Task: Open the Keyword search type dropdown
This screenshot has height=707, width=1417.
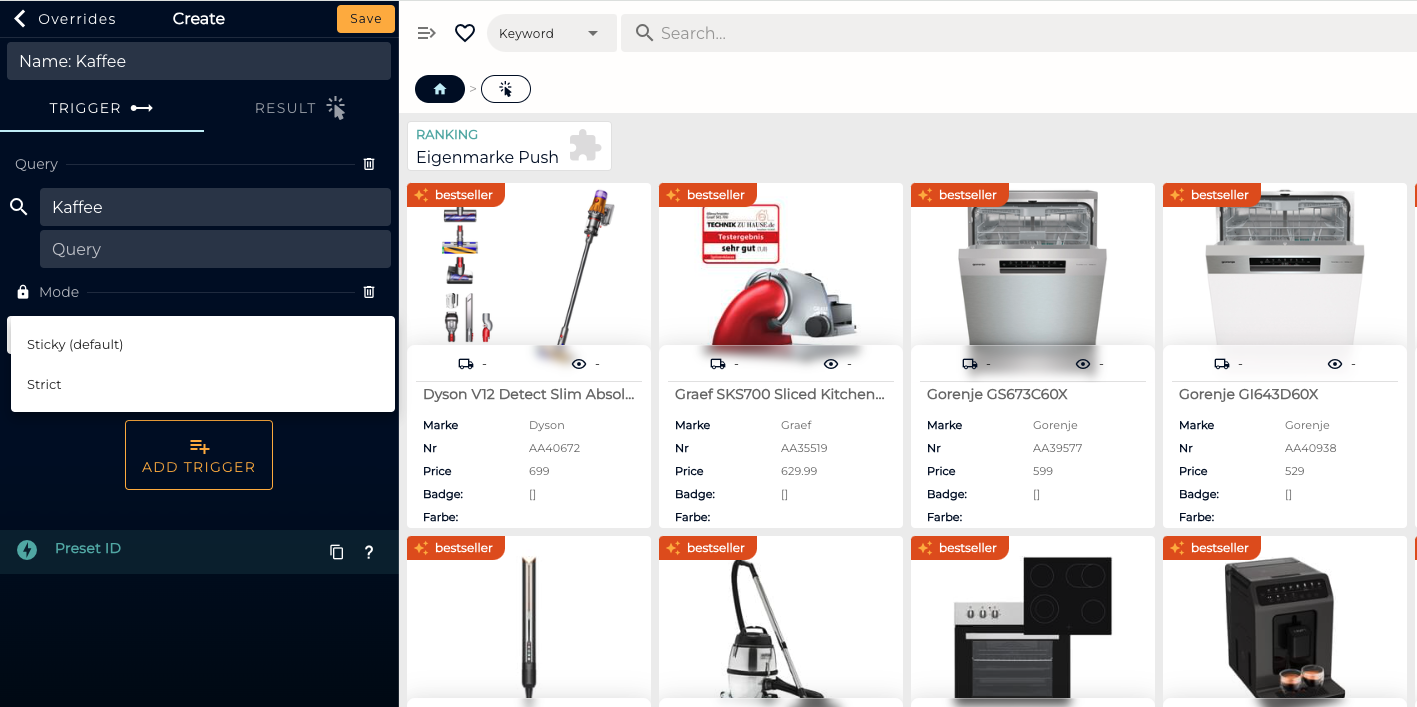Action: click(551, 33)
